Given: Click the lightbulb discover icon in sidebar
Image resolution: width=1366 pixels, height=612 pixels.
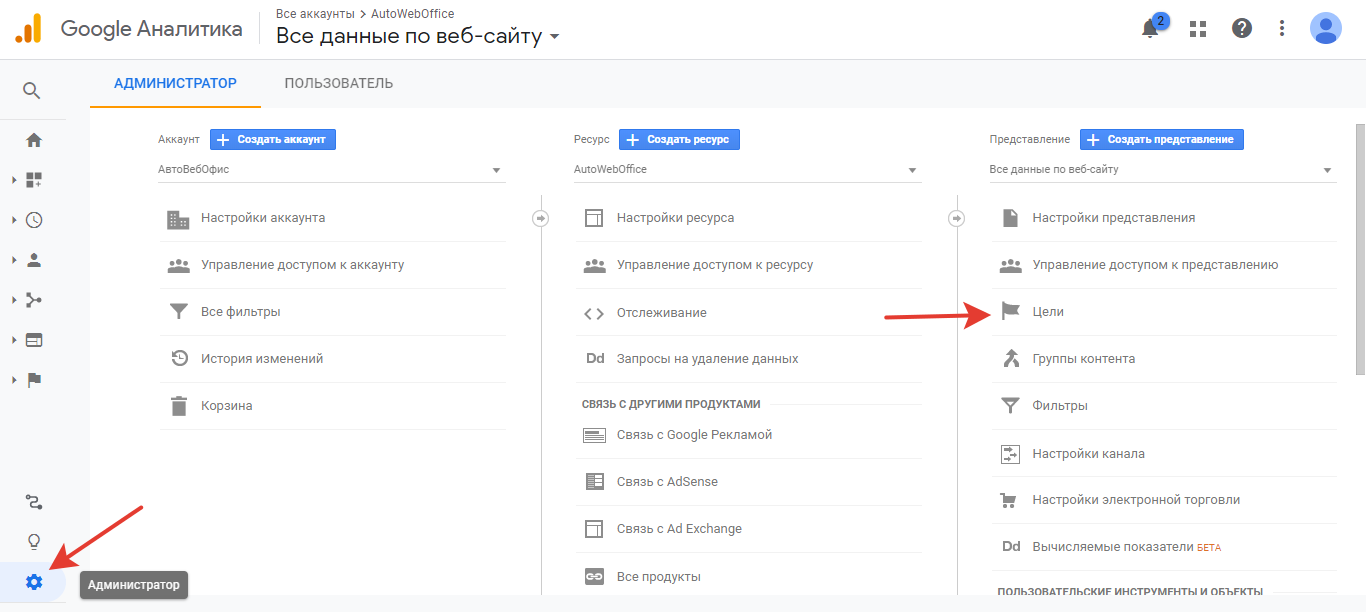Looking at the screenshot, I should (33, 541).
